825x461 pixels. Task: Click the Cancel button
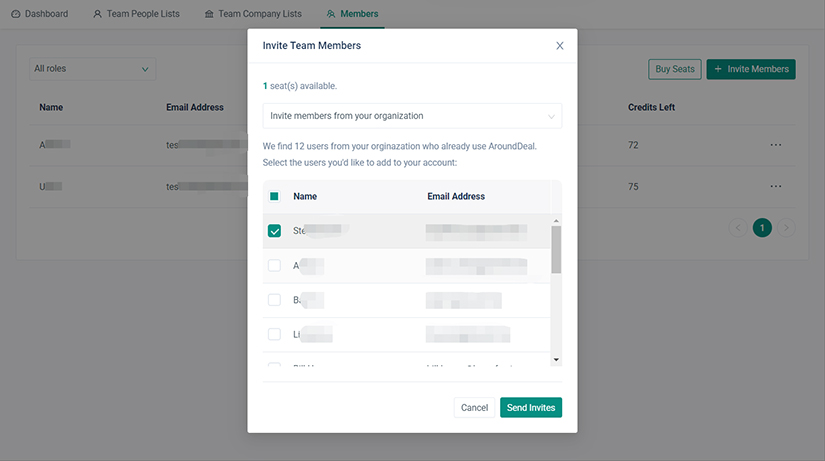(474, 407)
